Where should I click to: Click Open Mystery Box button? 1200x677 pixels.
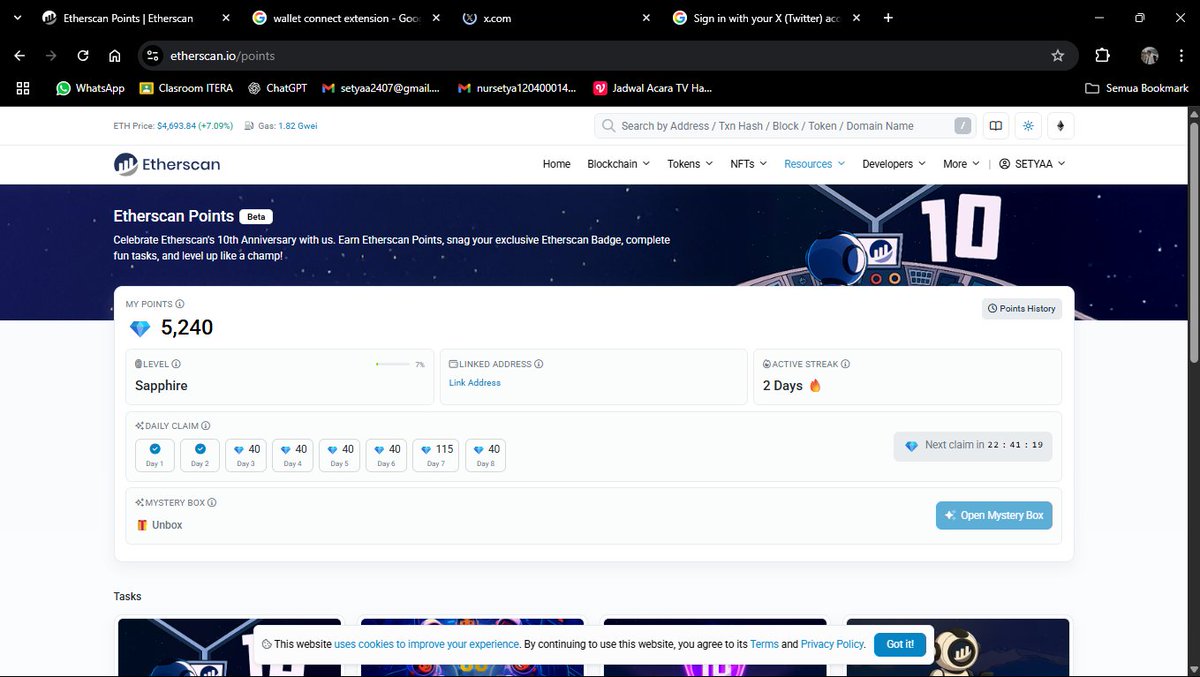point(994,515)
